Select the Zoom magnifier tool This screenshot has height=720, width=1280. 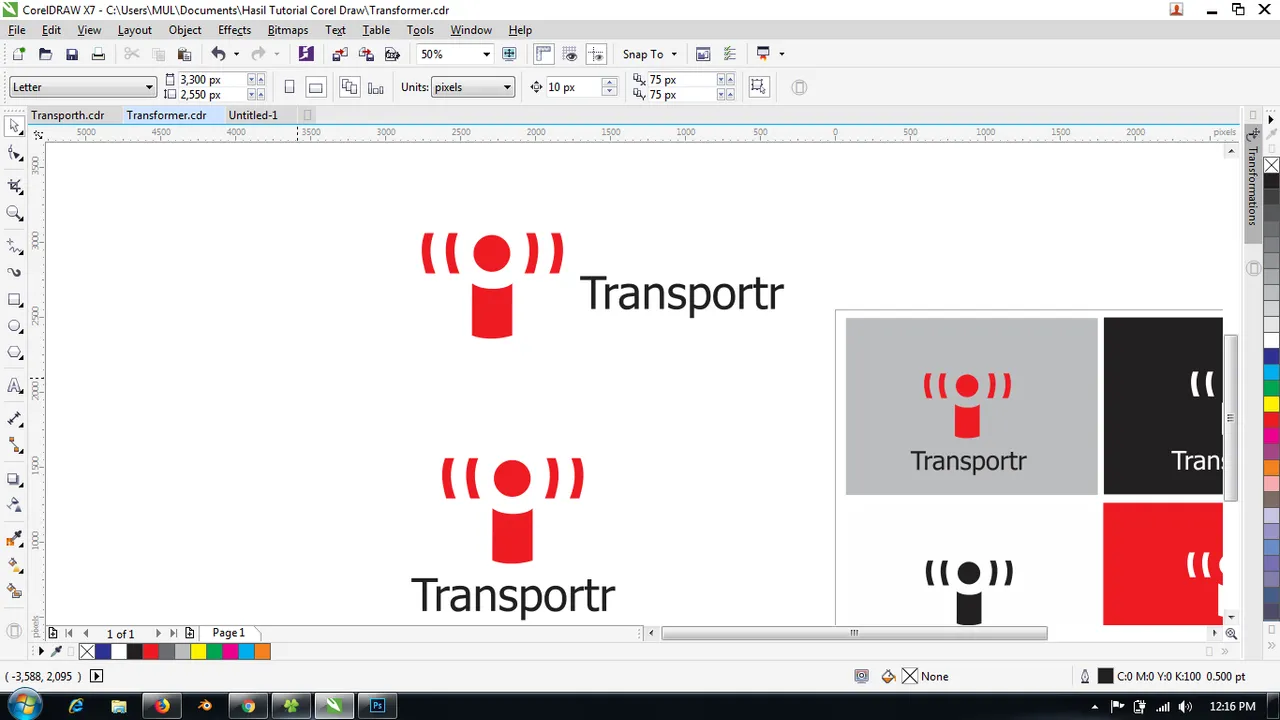pyautogui.click(x=15, y=213)
